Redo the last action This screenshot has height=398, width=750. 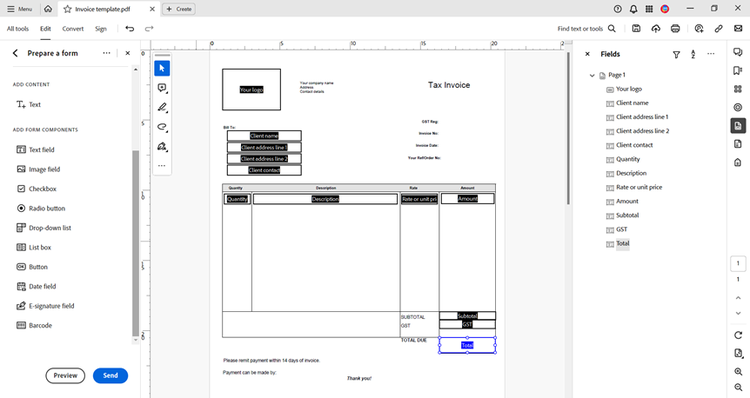point(149,29)
